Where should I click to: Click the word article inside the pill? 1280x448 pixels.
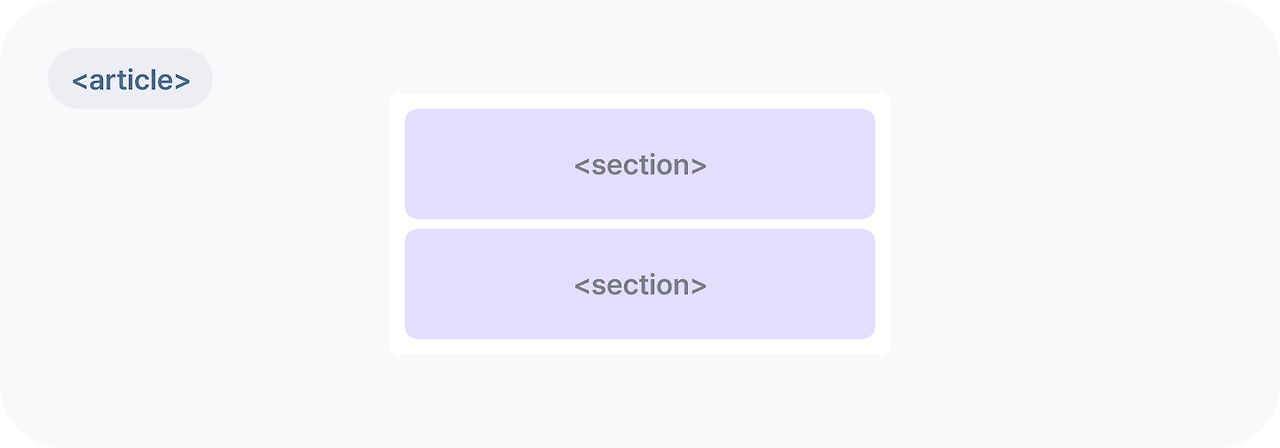[x=131, y=80]
